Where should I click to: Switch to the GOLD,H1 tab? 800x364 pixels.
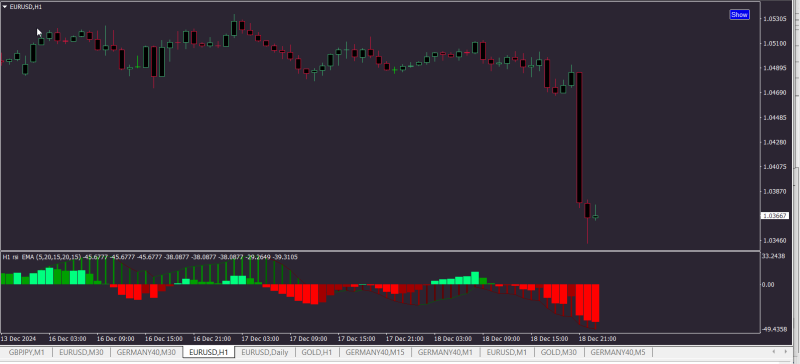pyautogui.click(x=316, y=352)
